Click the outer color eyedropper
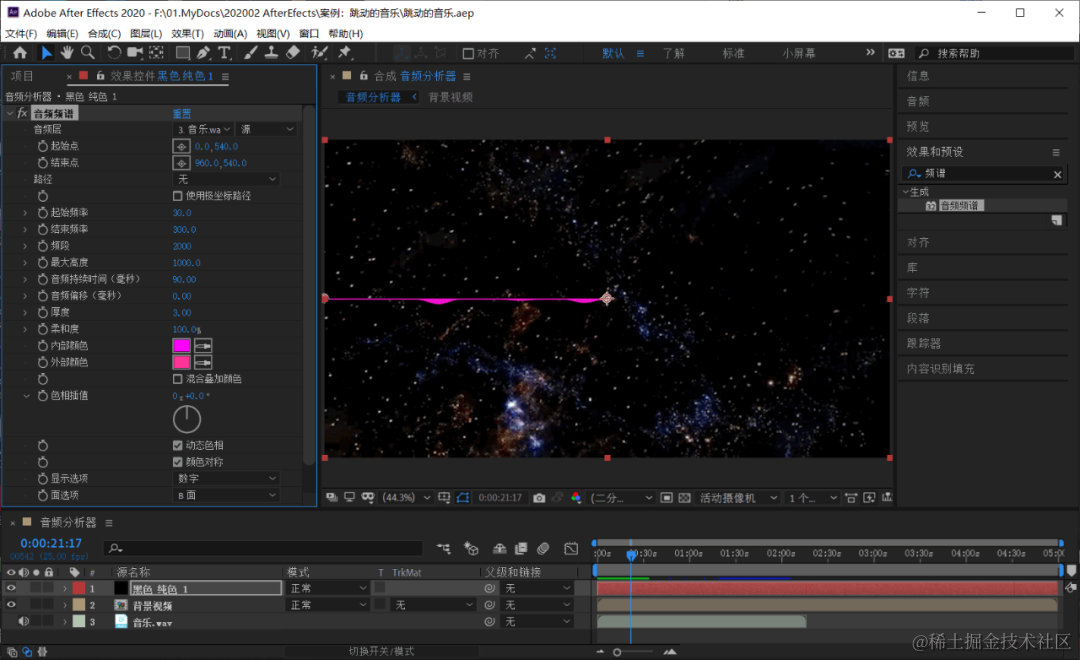Screen dimensions: 1080x660 tap(203, 362)
